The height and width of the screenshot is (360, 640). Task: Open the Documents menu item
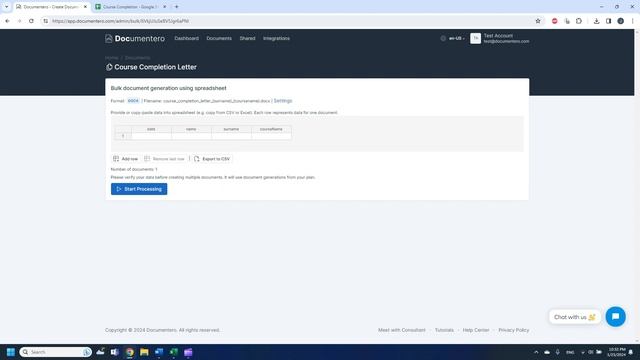click(x=219, y=38)
